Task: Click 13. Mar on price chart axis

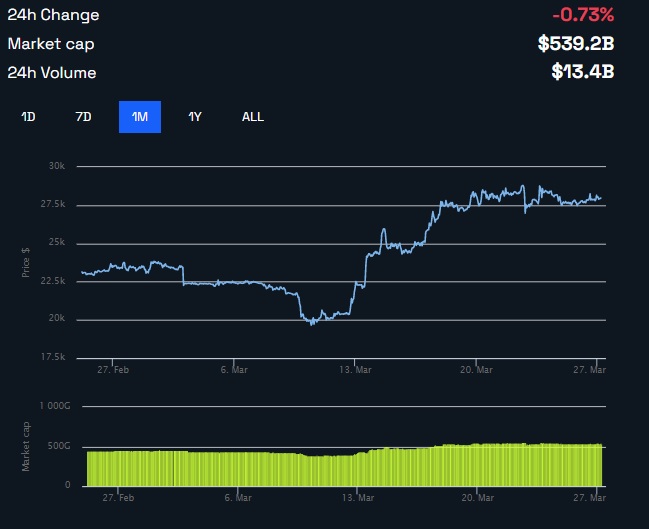Action: click(355, 370)
